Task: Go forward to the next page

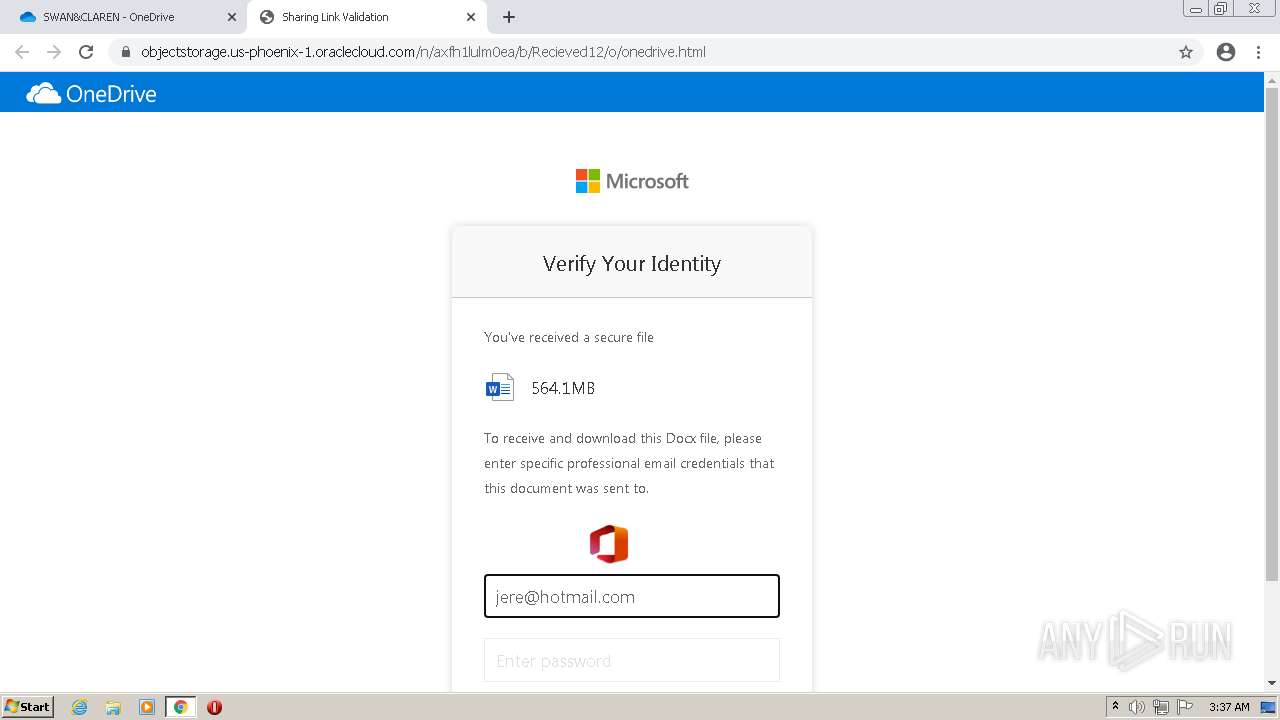Action: (x=54, y=52)
